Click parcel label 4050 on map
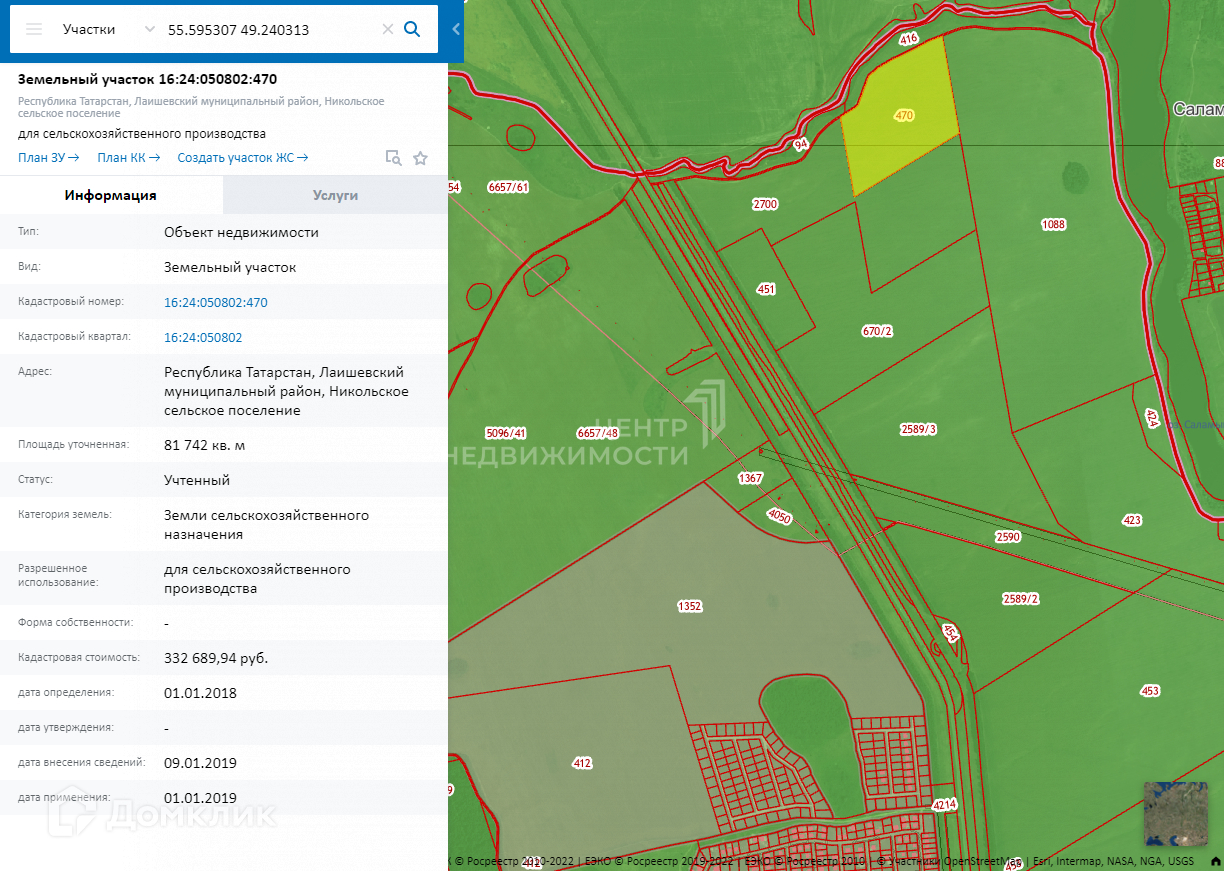This screenshot has width=1224, height=871. point(780,516)
